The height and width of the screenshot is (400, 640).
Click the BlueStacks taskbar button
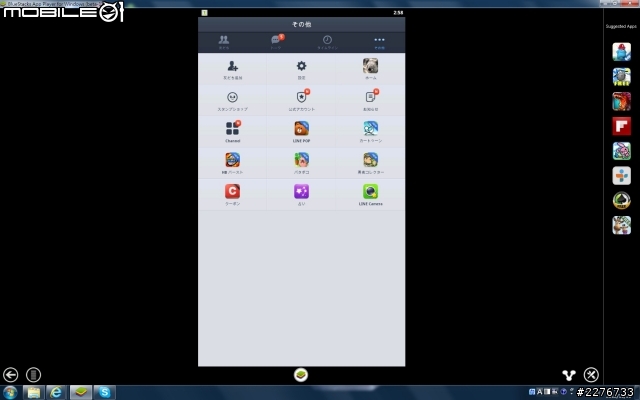(80, 393)
